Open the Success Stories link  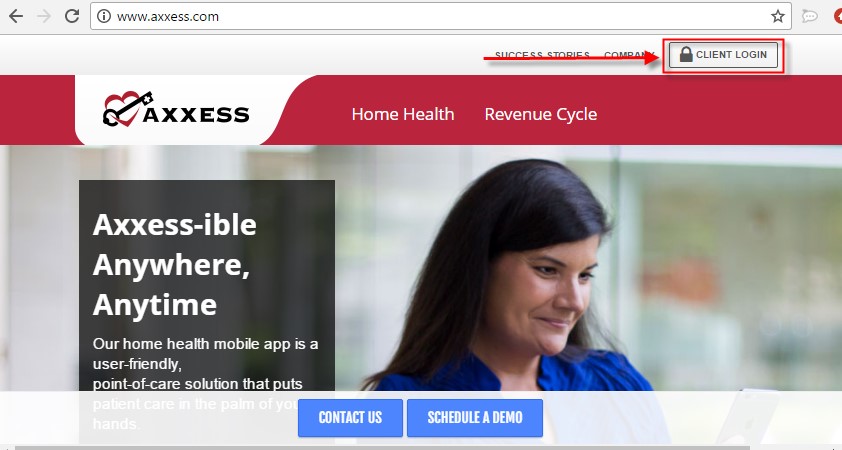pos(542,55)
